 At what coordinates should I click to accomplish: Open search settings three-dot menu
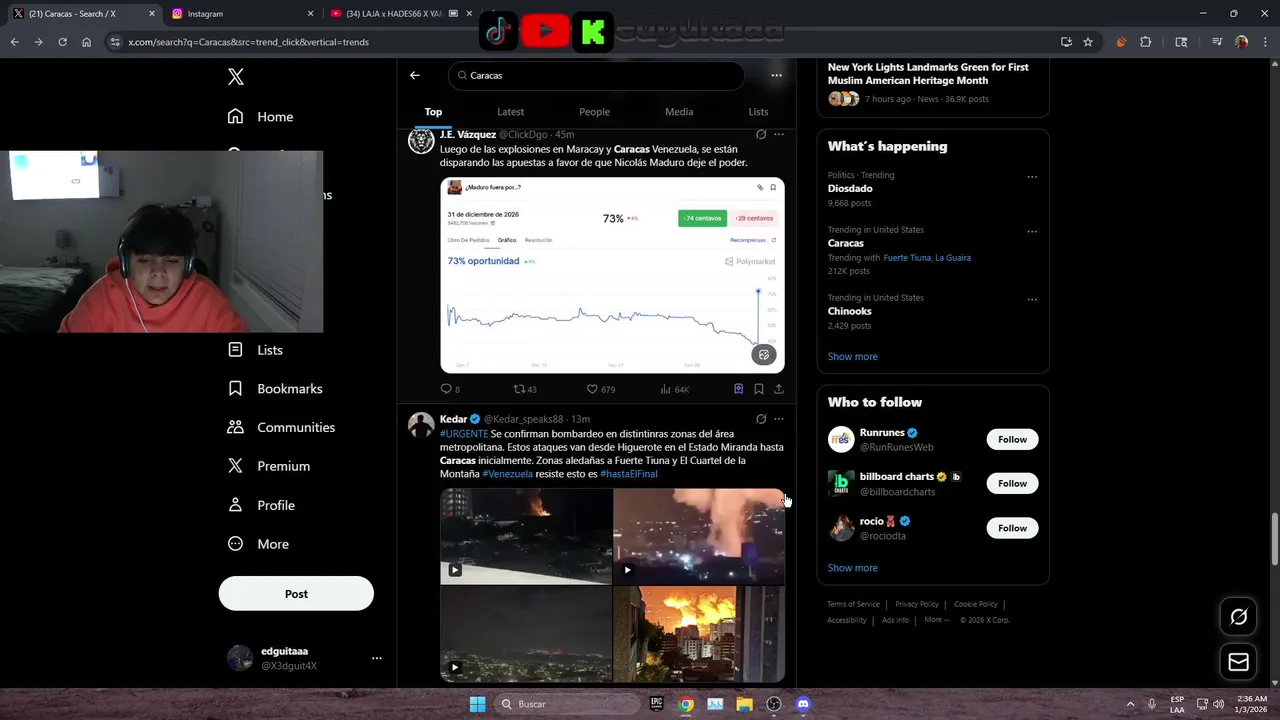pos(776,75)
